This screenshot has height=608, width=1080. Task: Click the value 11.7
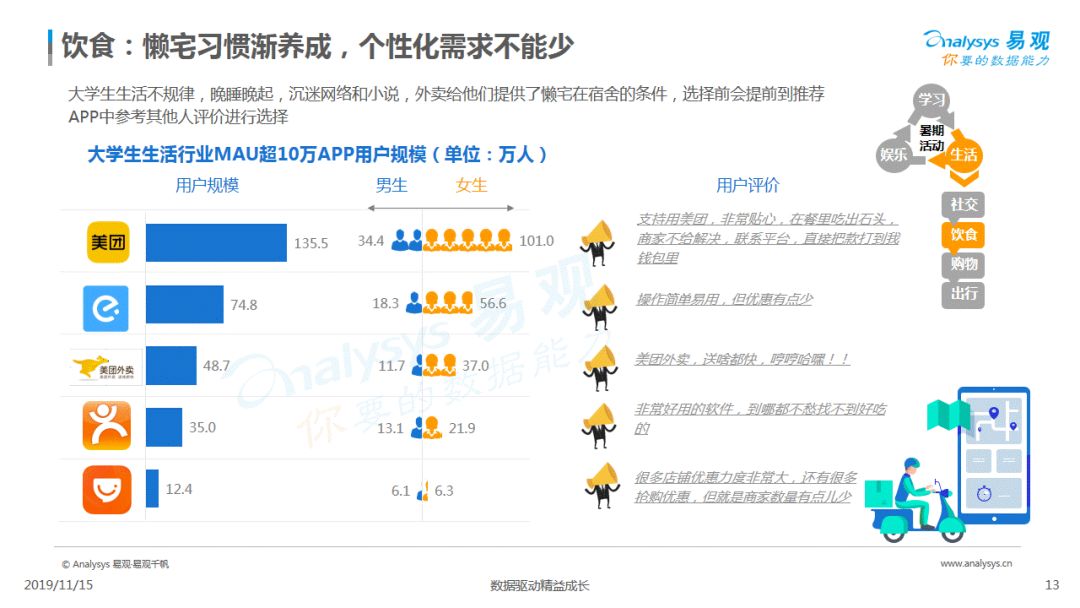point(391,366)
